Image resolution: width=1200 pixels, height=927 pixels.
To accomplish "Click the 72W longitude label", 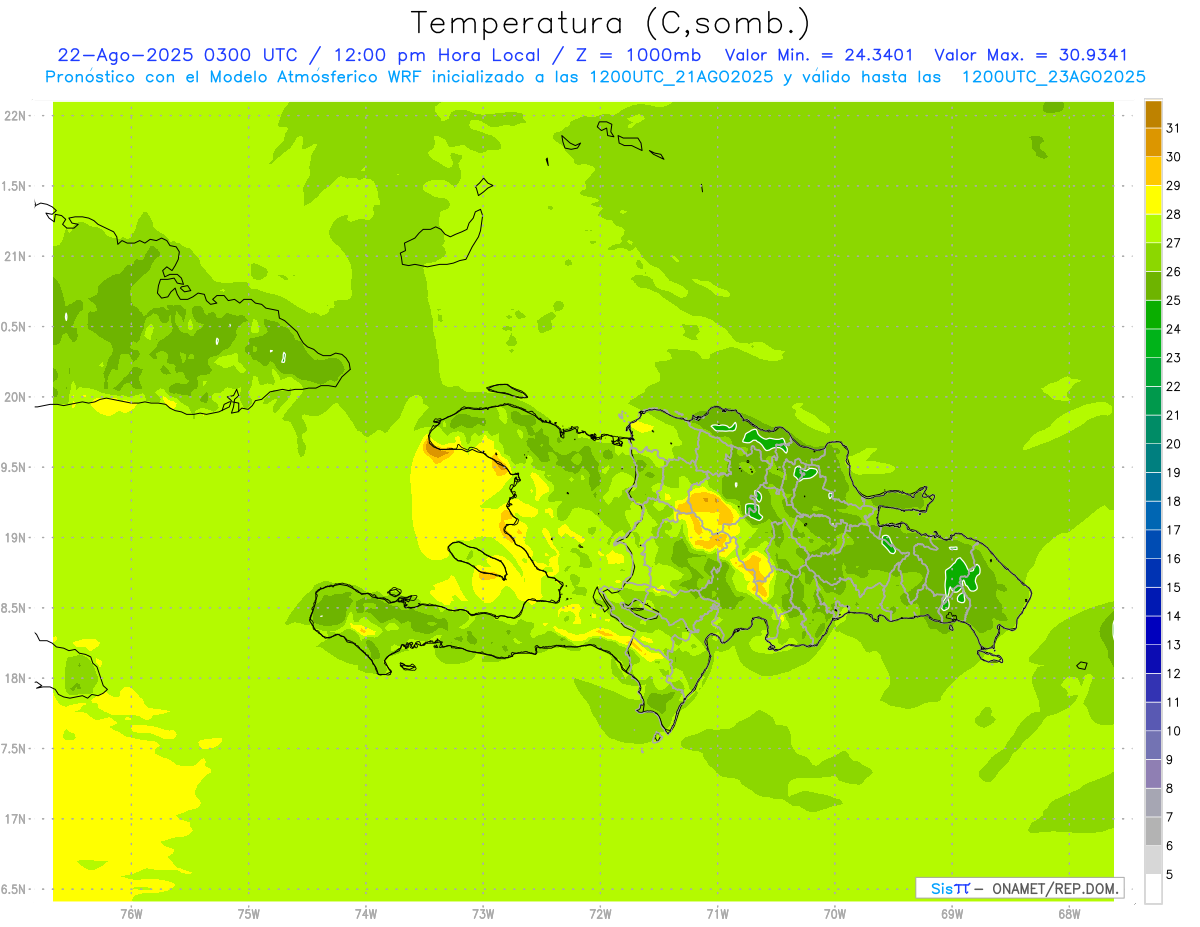I will [600, 913].
